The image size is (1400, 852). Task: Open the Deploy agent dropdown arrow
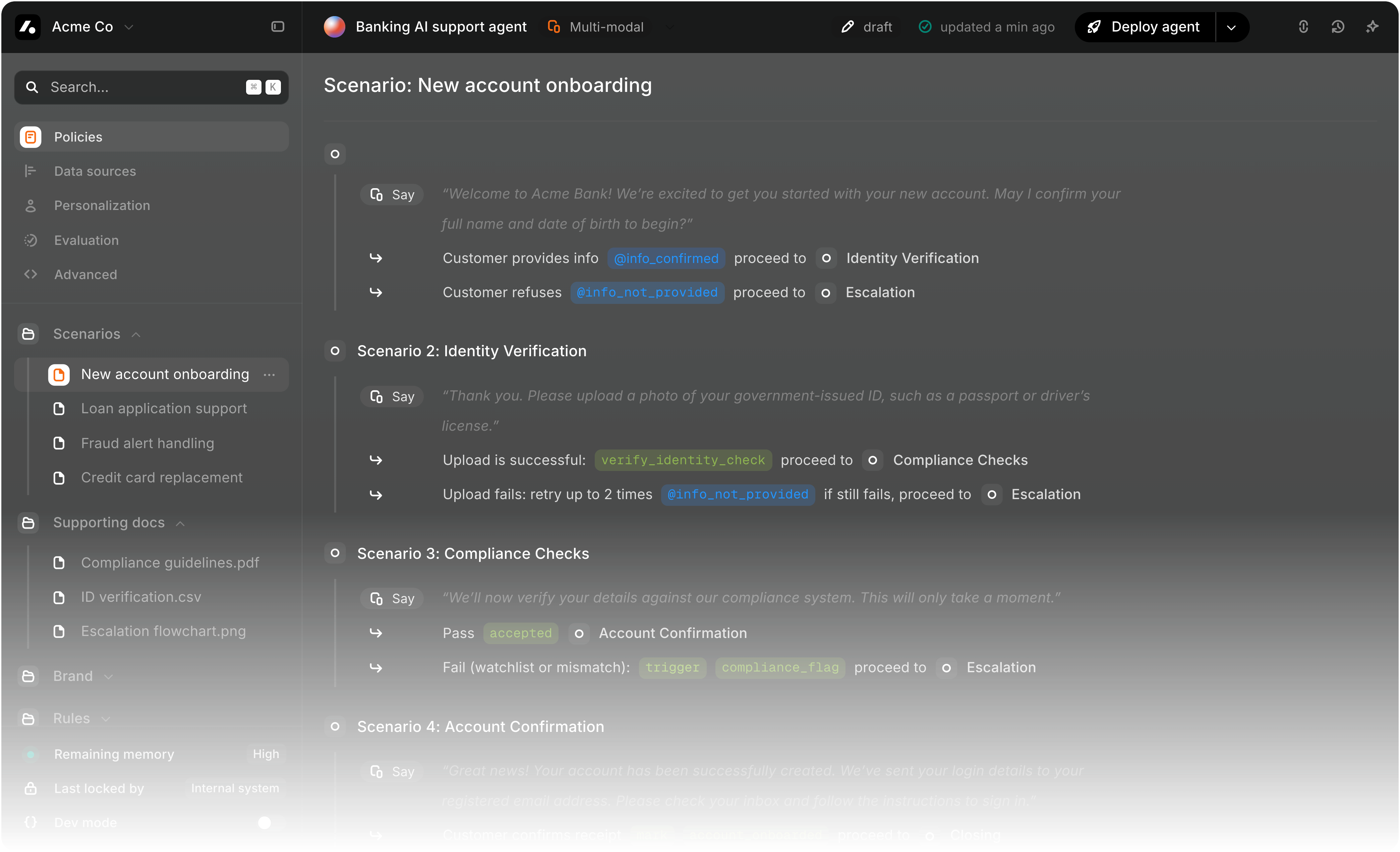click(1231, 27)
